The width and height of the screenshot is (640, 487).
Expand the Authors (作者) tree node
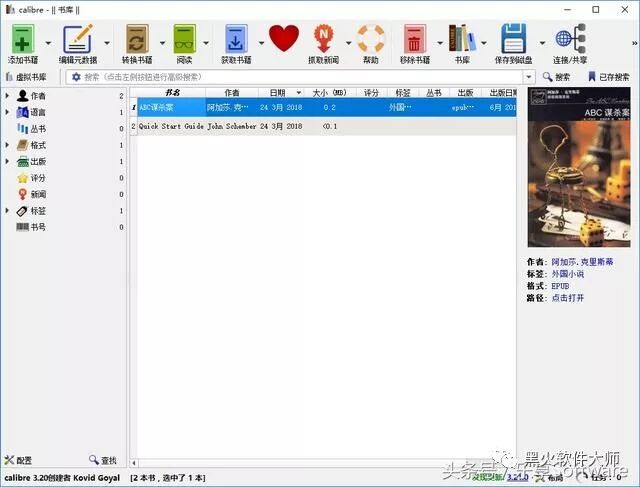click(7, 96)
